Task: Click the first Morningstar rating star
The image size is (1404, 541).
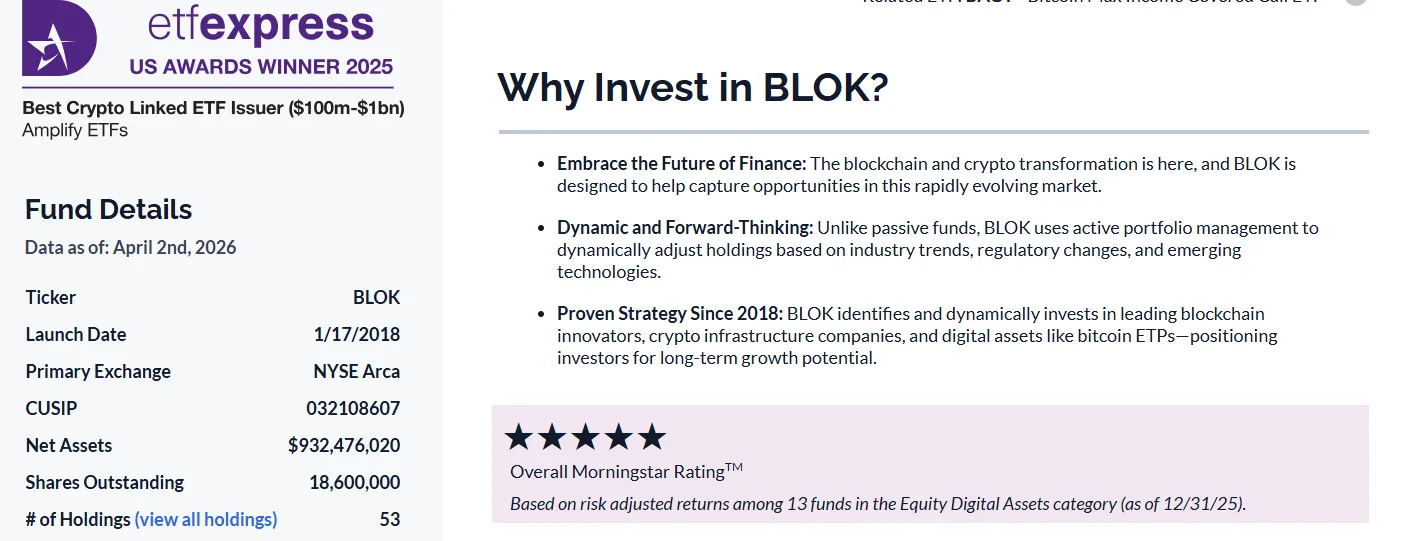Action: click(518, 437)
